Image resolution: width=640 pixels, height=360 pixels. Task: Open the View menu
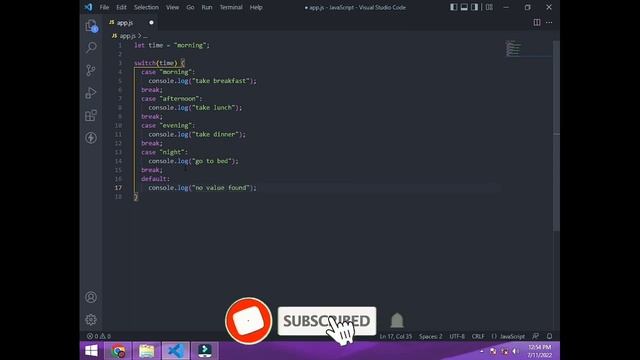click(172, 7)
